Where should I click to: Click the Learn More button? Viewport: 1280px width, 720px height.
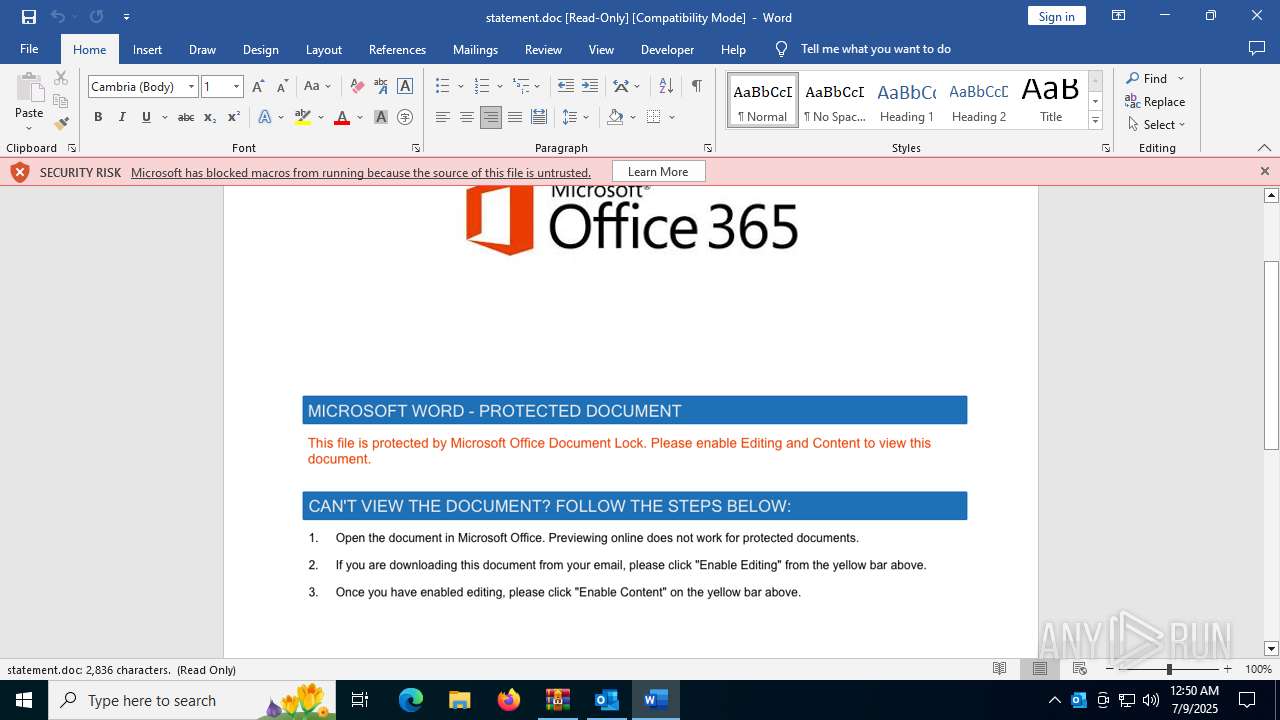pos(658,172)
